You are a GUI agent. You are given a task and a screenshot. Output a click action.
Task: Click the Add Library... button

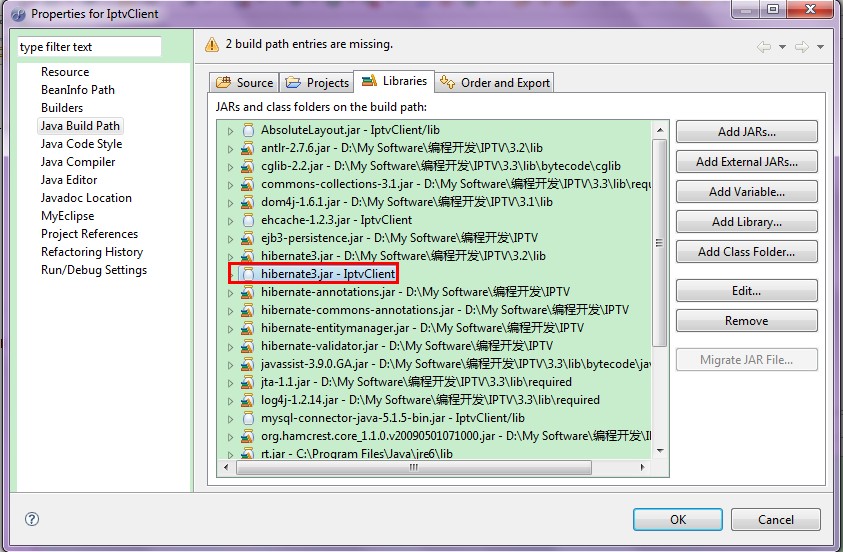click(746, 222)
